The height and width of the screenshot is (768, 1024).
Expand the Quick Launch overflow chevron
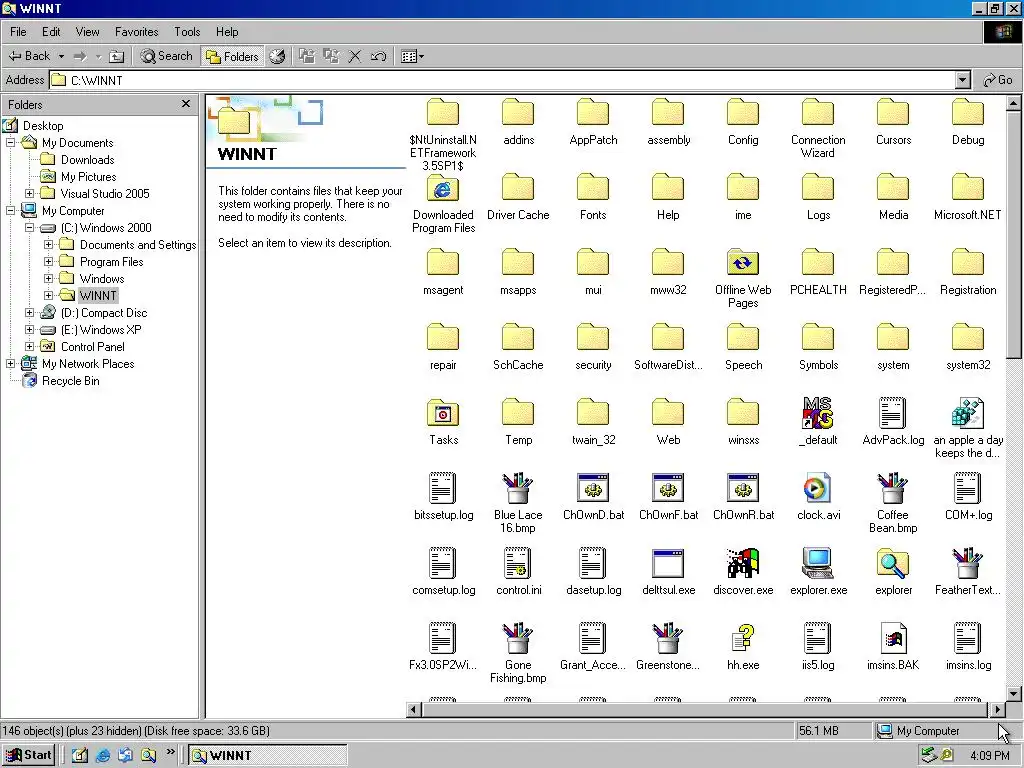170,752
